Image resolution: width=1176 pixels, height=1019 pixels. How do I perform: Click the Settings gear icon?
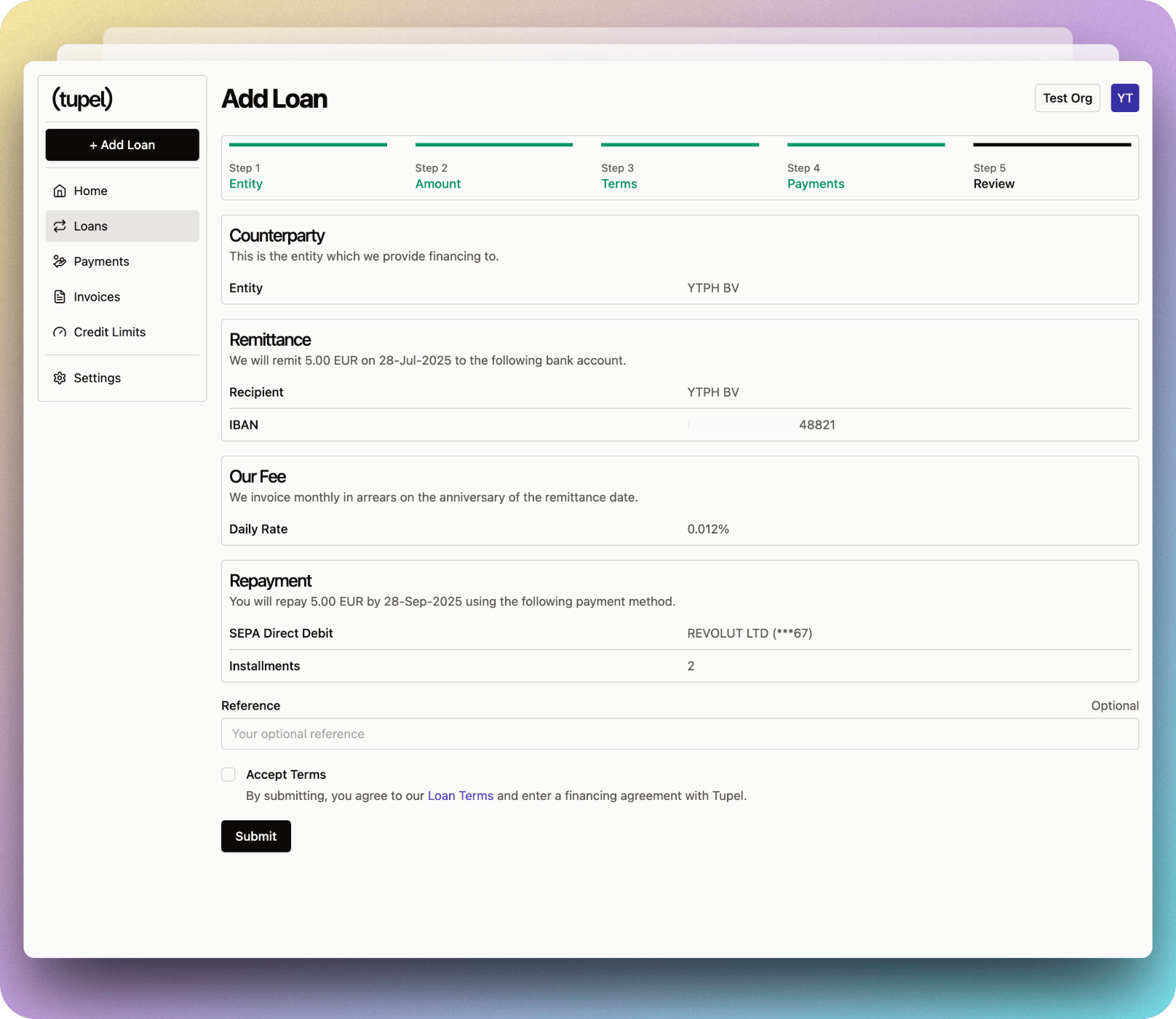click(60, 378)
